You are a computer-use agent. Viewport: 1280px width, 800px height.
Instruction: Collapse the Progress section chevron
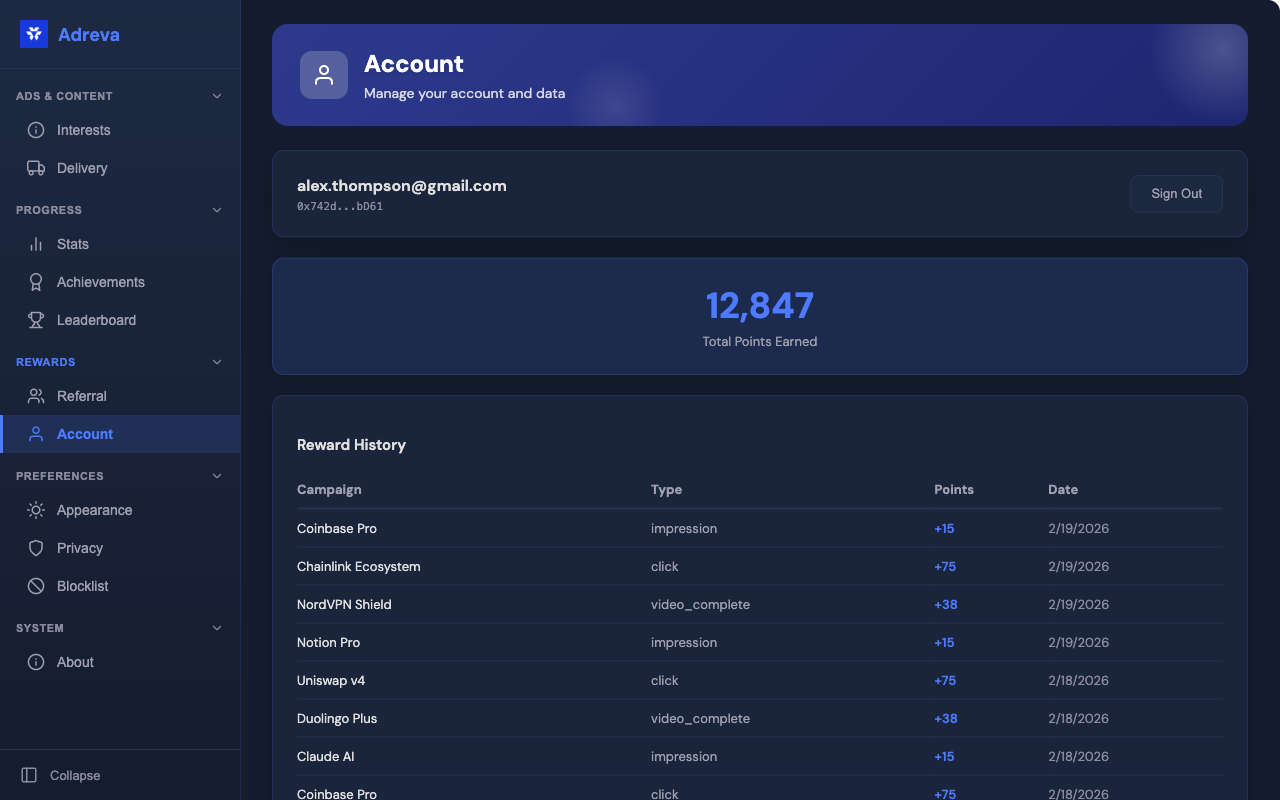[217, 210]
